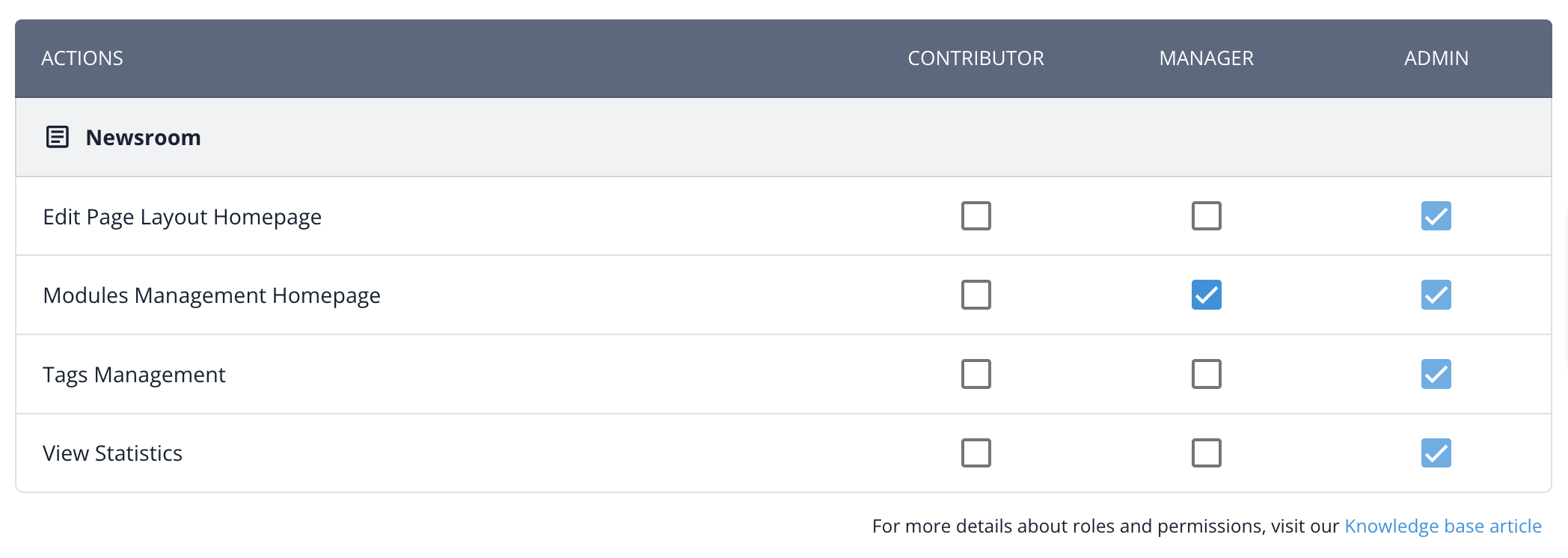Click the Tags Management row label
Viewport: 1568px width, 558px height.
(134, 374)
